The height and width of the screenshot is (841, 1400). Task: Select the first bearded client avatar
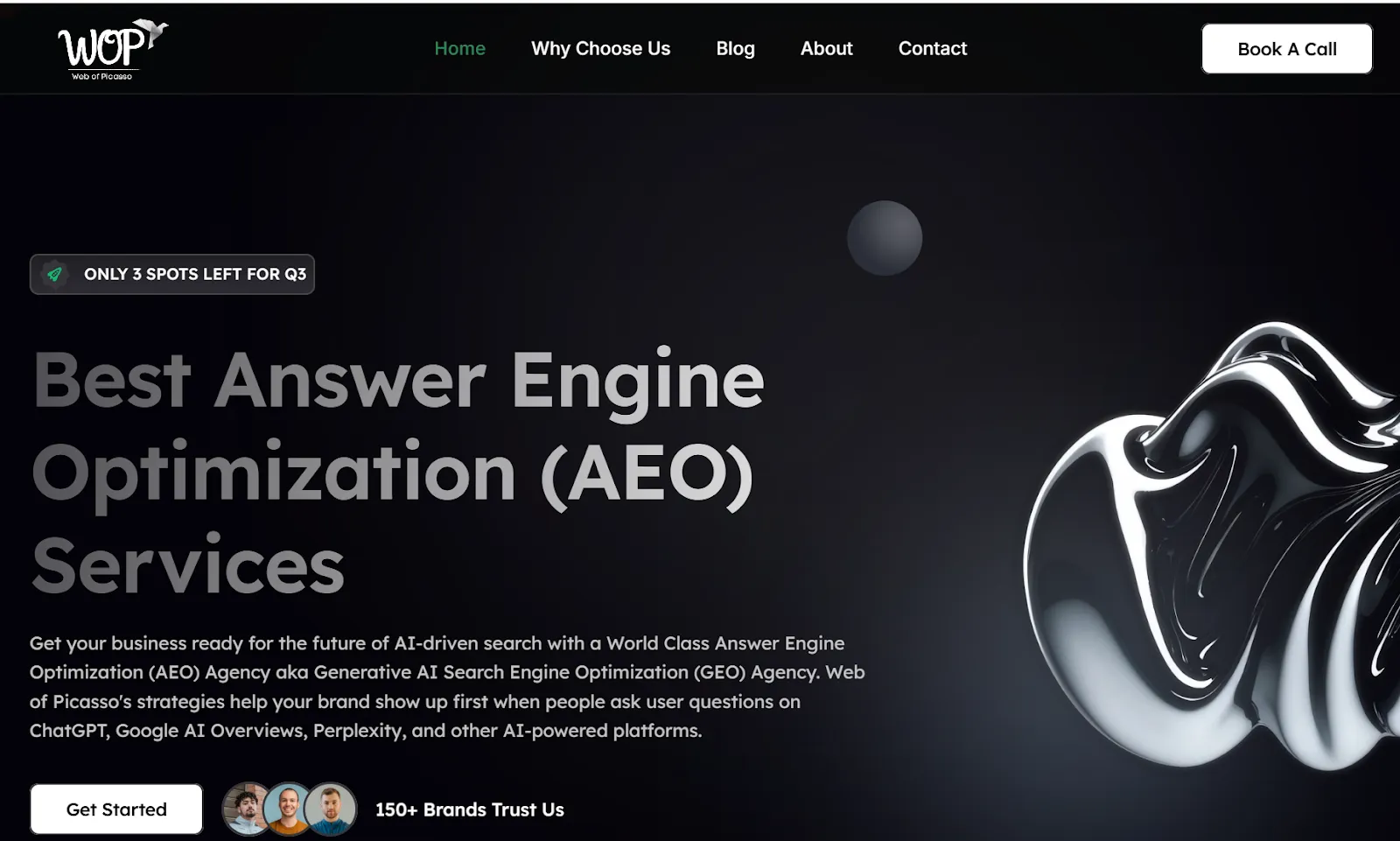click(247, 809)
